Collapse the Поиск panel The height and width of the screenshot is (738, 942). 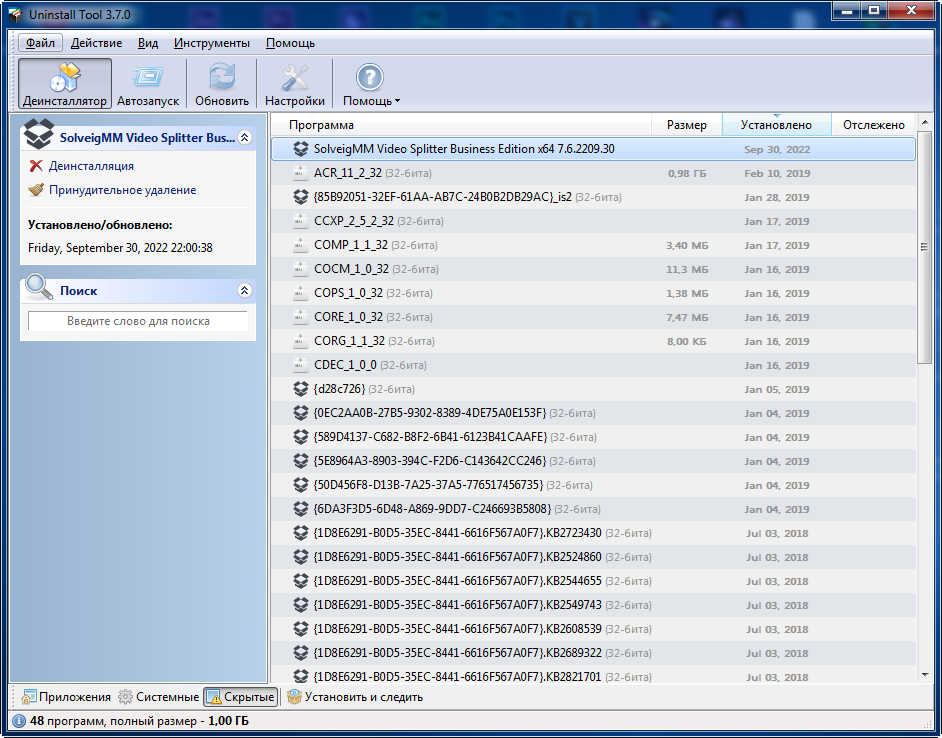tap(245, 291)
